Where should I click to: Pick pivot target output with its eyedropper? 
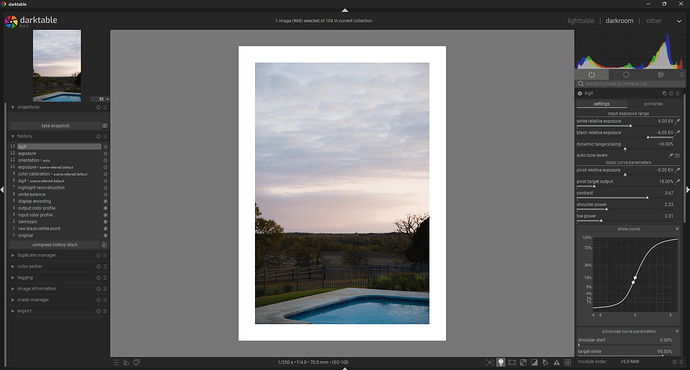click(678, 181)
